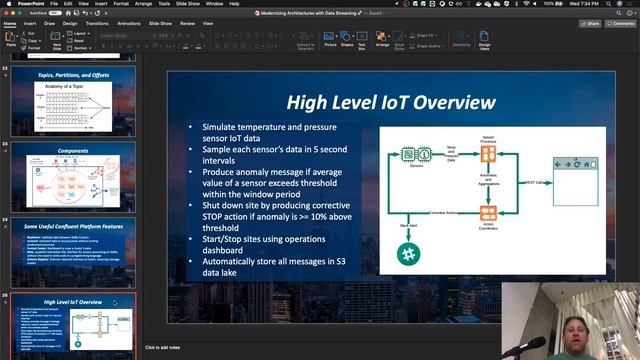Click the 'High Level IoT Overview' slide title
The height and width of the screenshot is (360, 640).
[391, 102]
